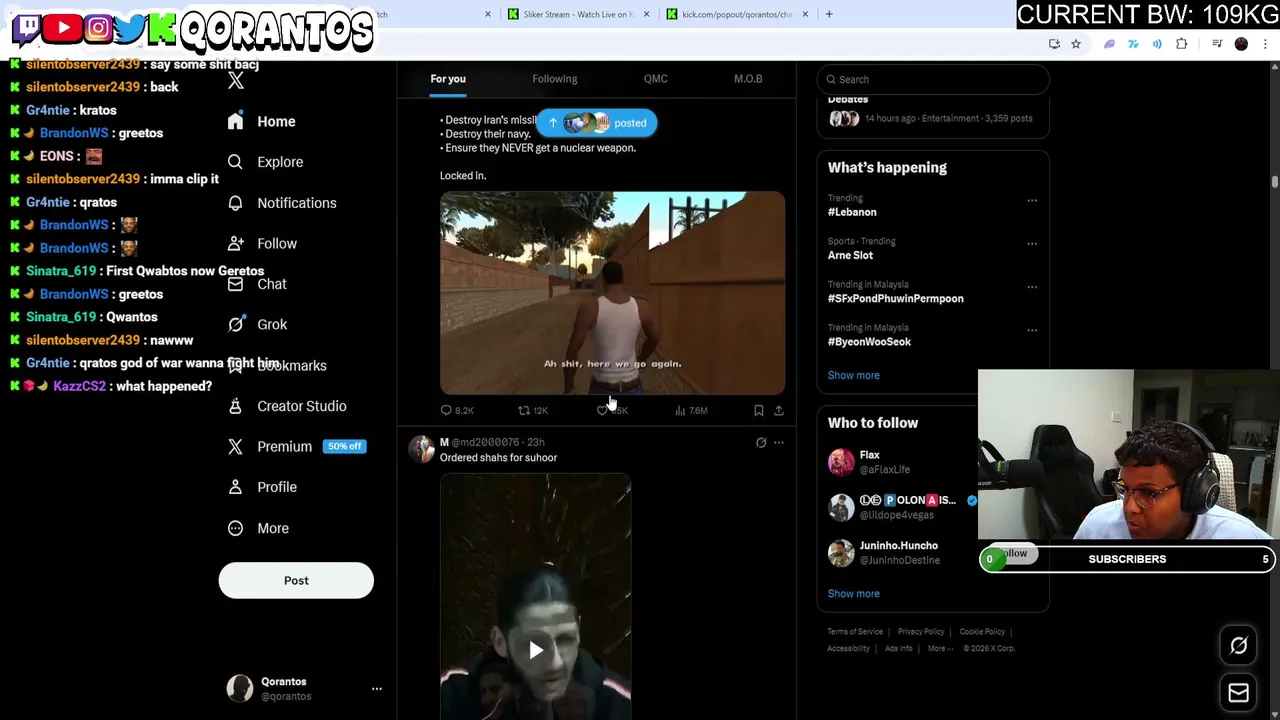The height and width of the screenshot is (720, 1280).
Task: Expand the footer More link
Action: pyautogui.click(x=940, y=648)
